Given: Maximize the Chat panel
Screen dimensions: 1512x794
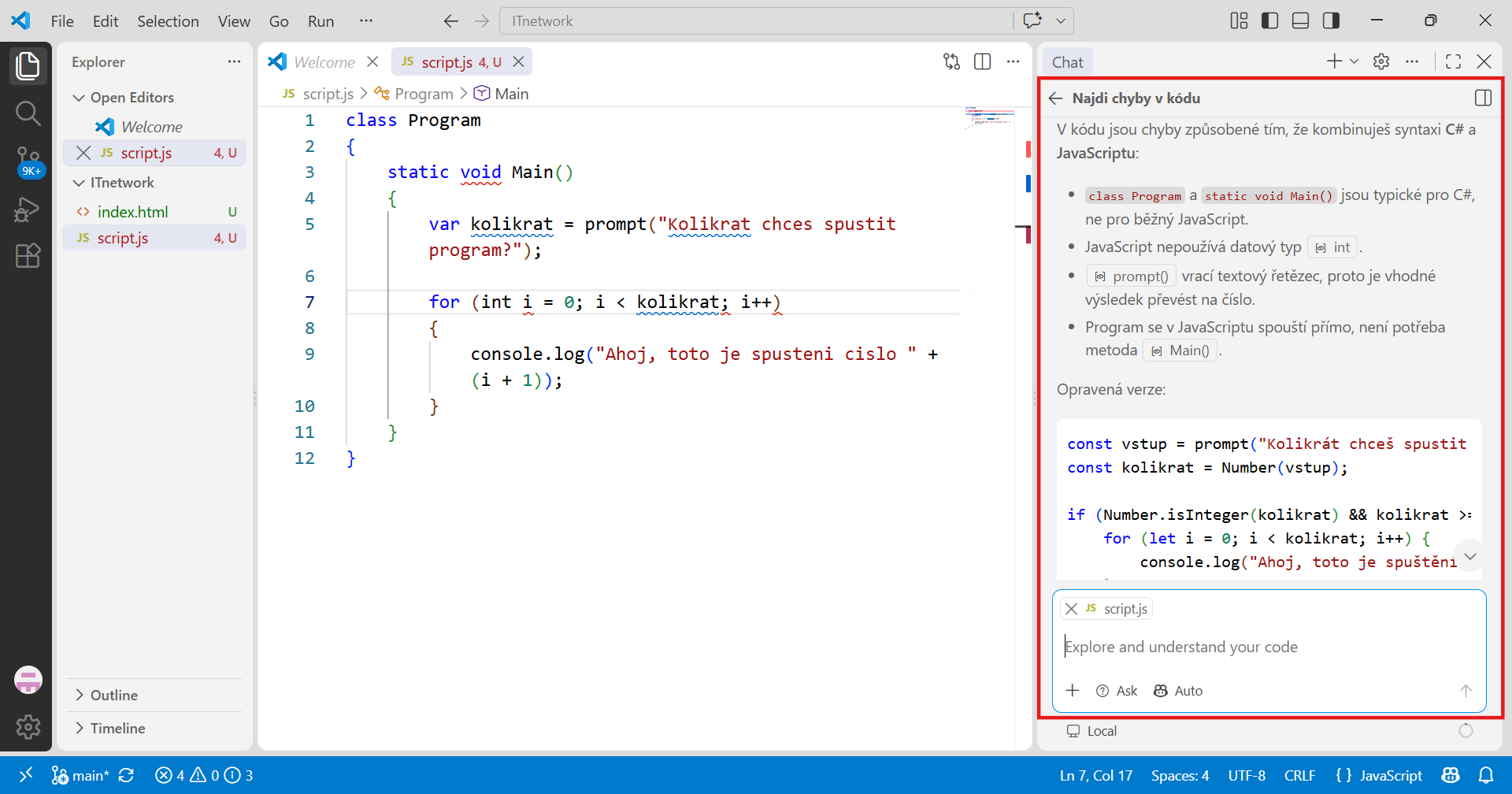Looking at the screenshot, I should coord(1454,61).
